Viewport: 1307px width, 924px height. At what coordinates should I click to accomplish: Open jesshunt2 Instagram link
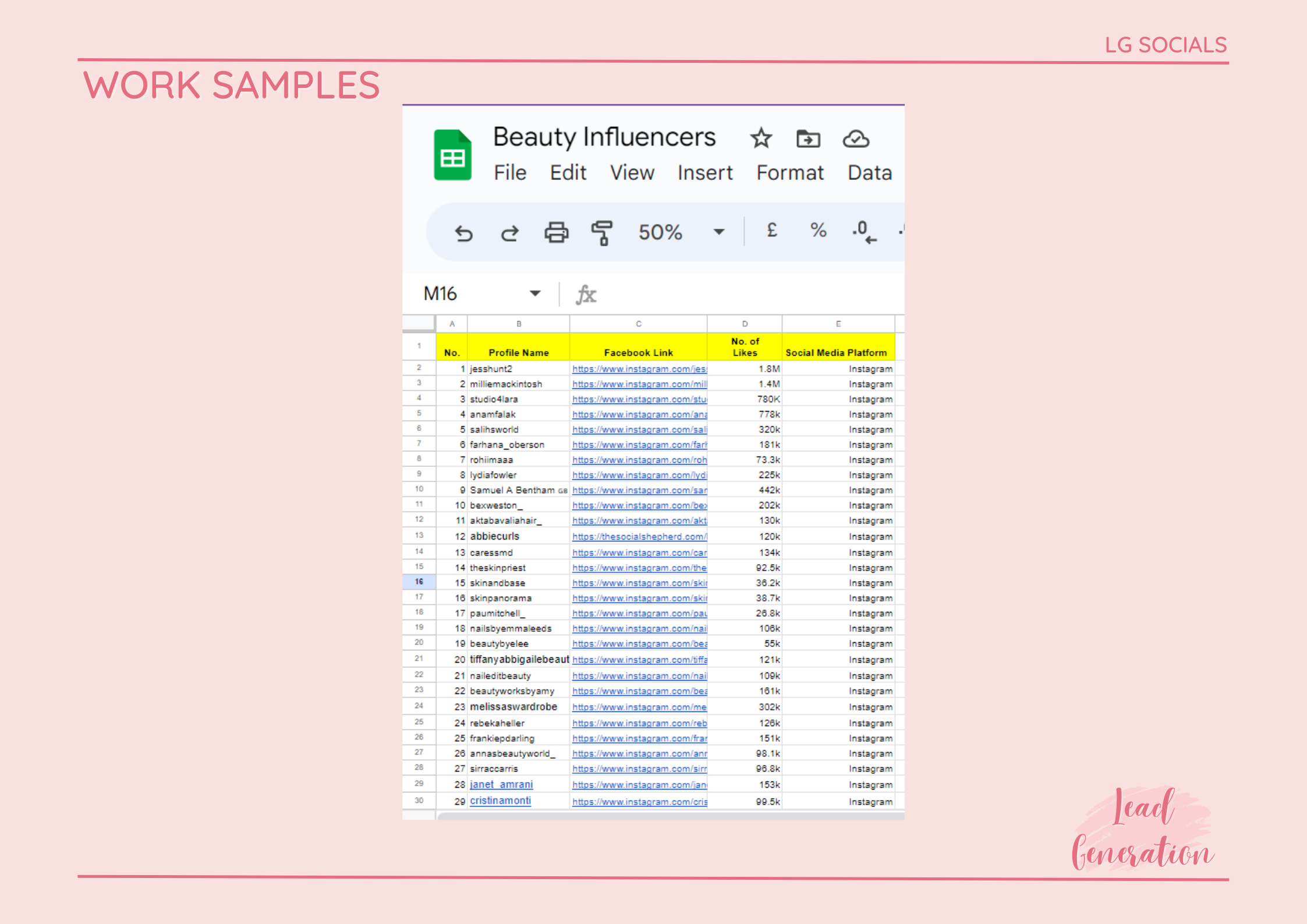tap(639, 369)
